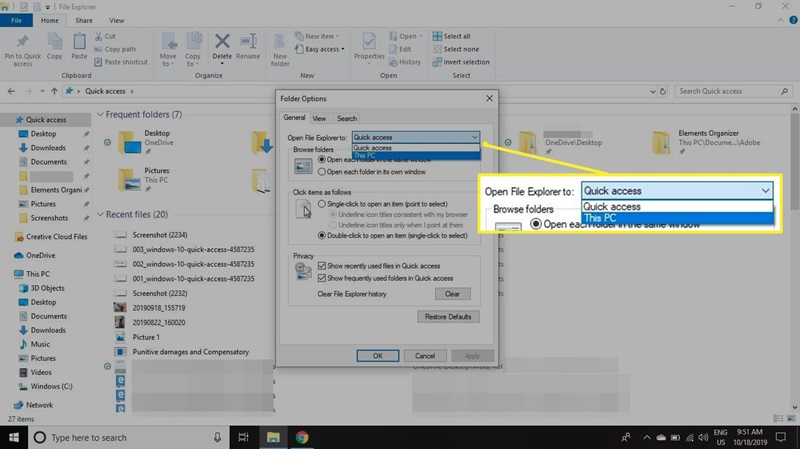Click the Restore Defaults button
Screen dimensions: 800x449
(447, 317)
